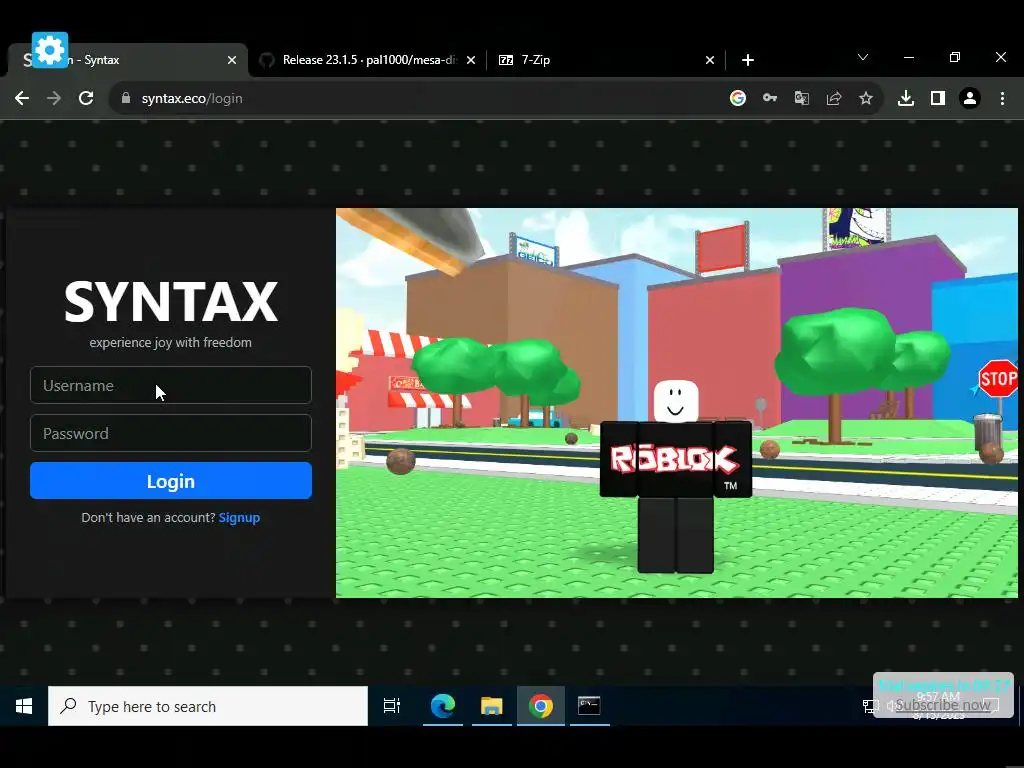Image resolution: width=1024 pixels, height=768 pixels.
Task: Click the blue Login button
Action: 170,481
